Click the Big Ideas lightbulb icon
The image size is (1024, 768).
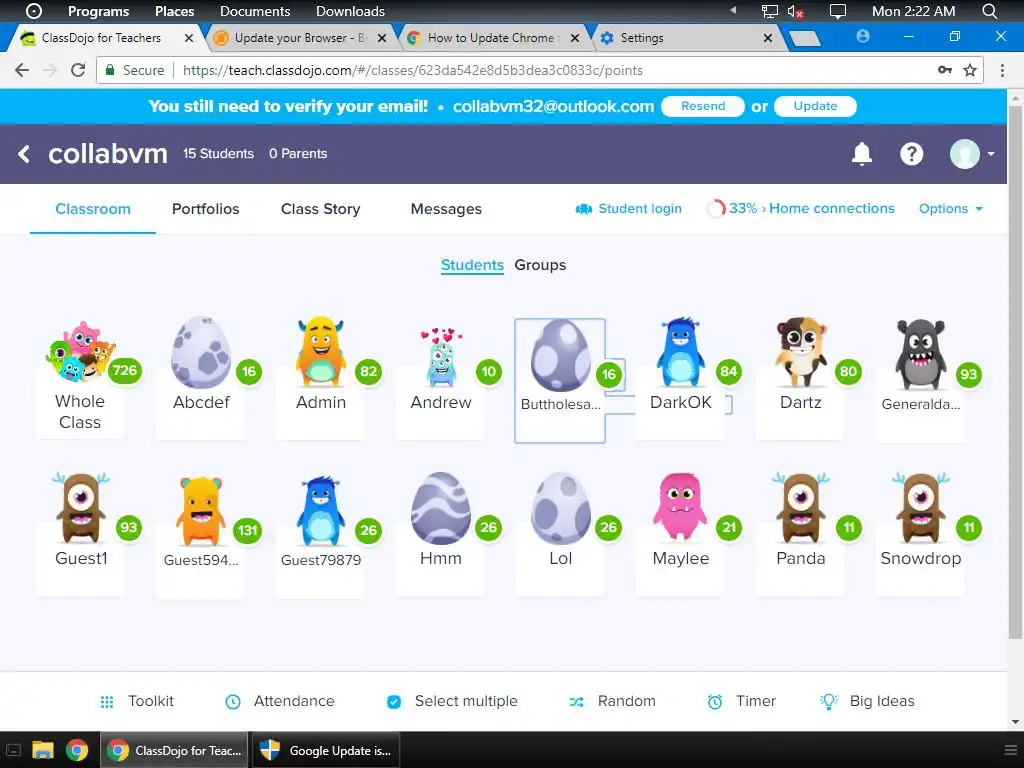click(829, 701)
